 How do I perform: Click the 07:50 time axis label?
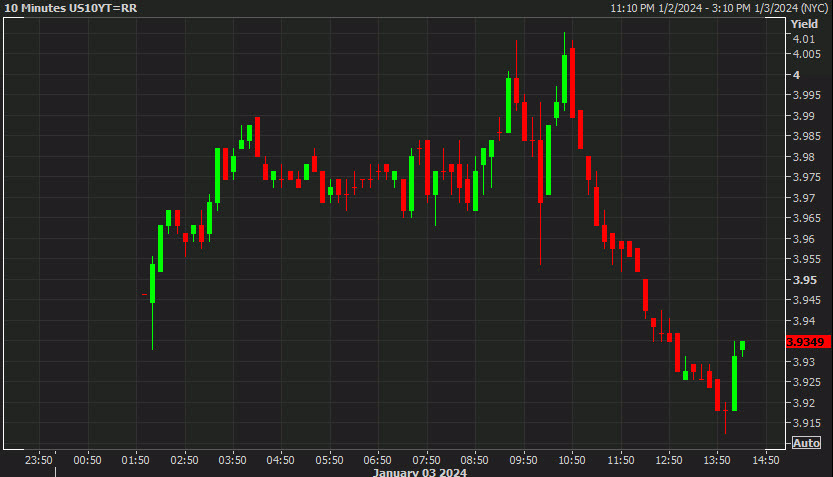click(x=426, y=460)
